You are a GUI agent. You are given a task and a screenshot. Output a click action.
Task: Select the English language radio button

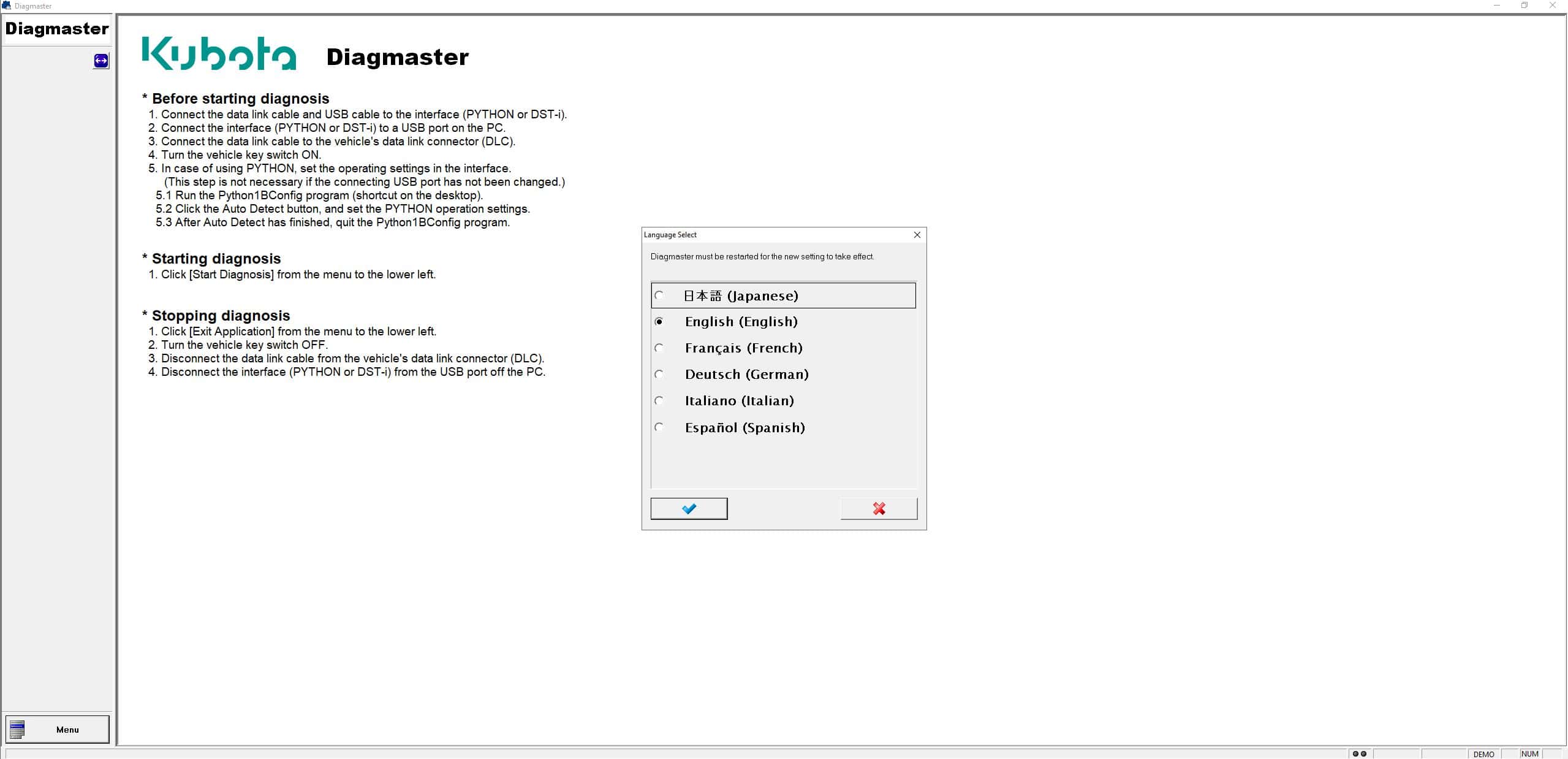(x=659, y=322)
